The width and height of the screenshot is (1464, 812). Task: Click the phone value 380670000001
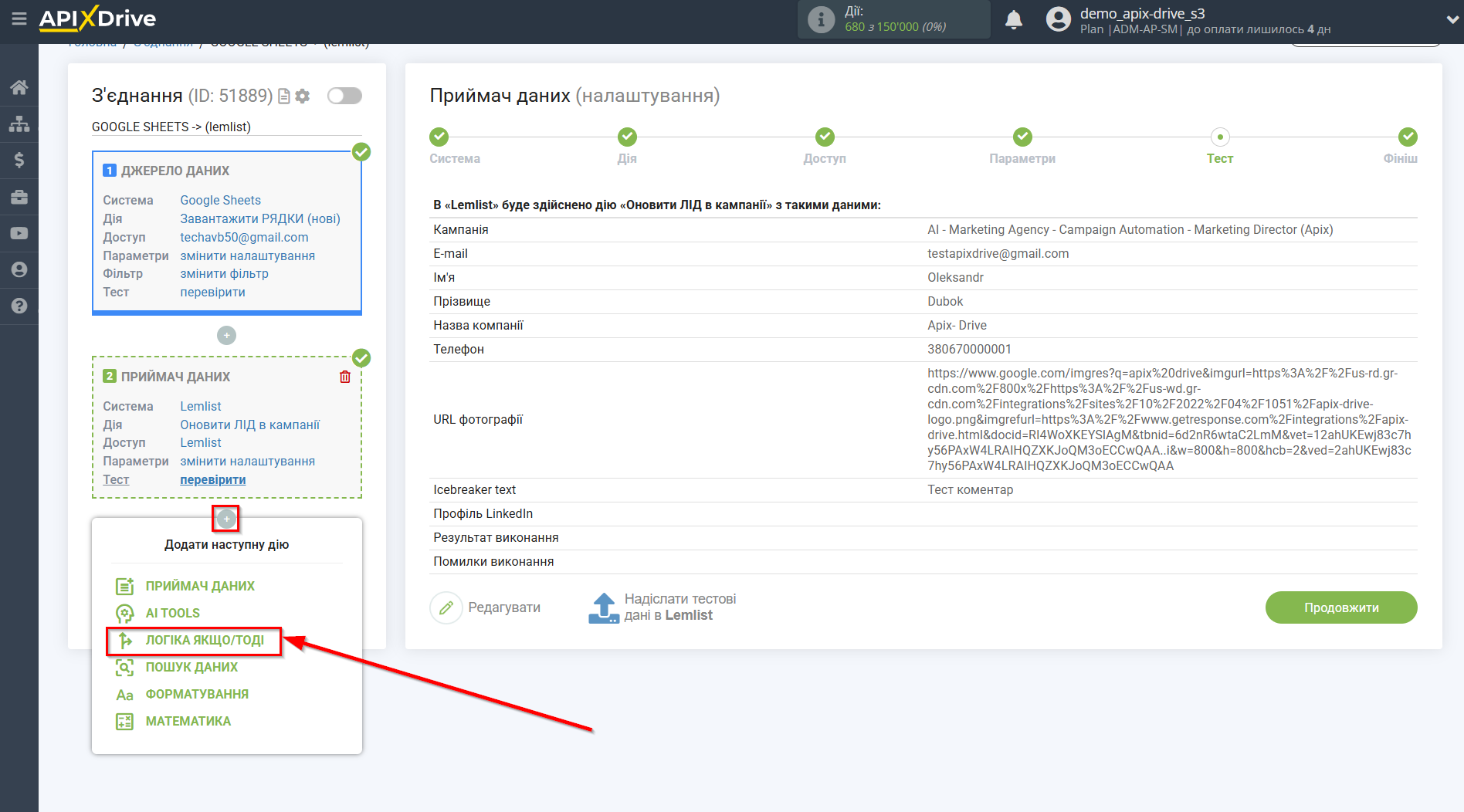969,350
